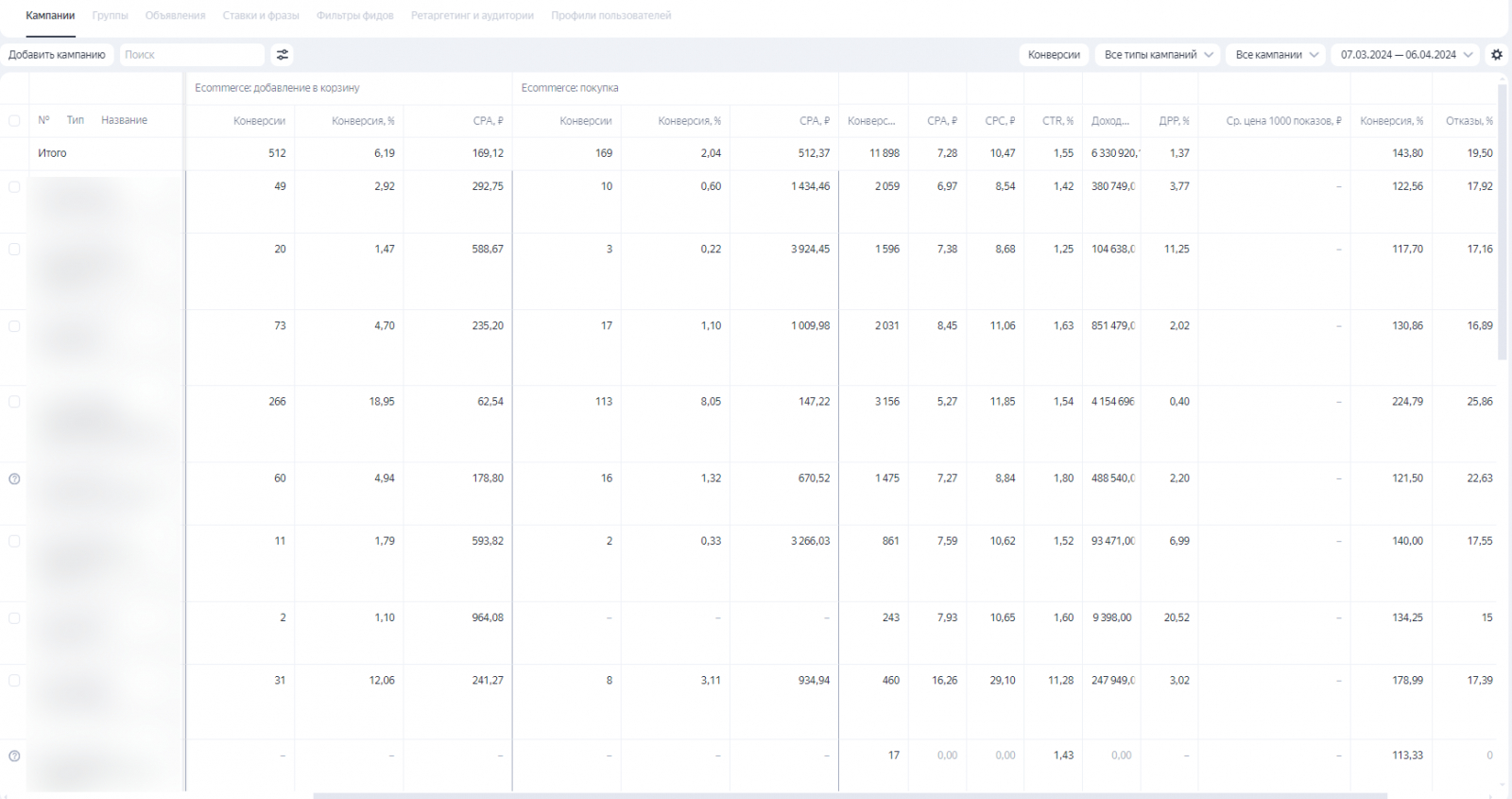Sort by the CTR, % column header
This screenshot has height=799, width=1512.
1057,121
